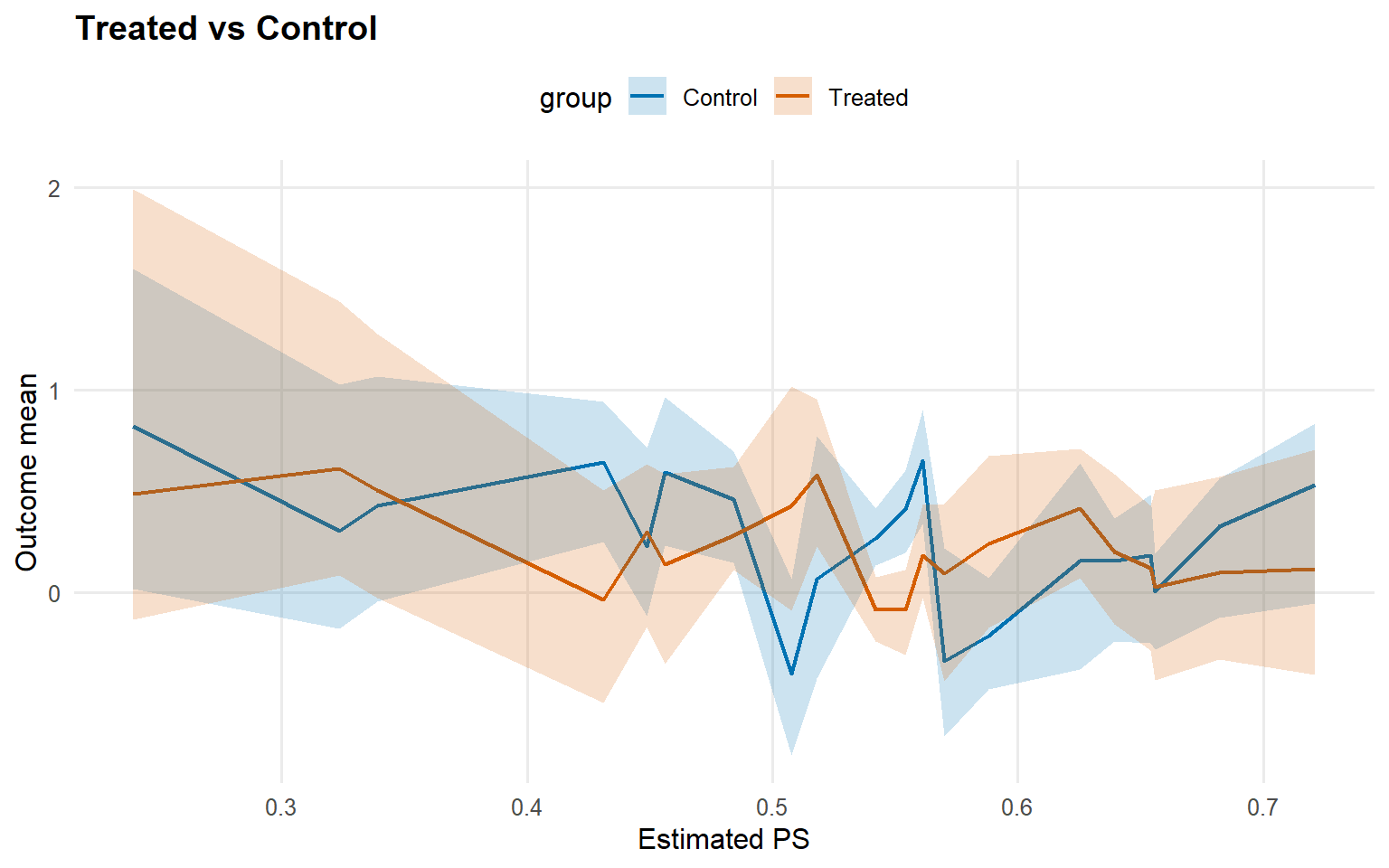Select the Treated legend label text

tap(868, 98)
